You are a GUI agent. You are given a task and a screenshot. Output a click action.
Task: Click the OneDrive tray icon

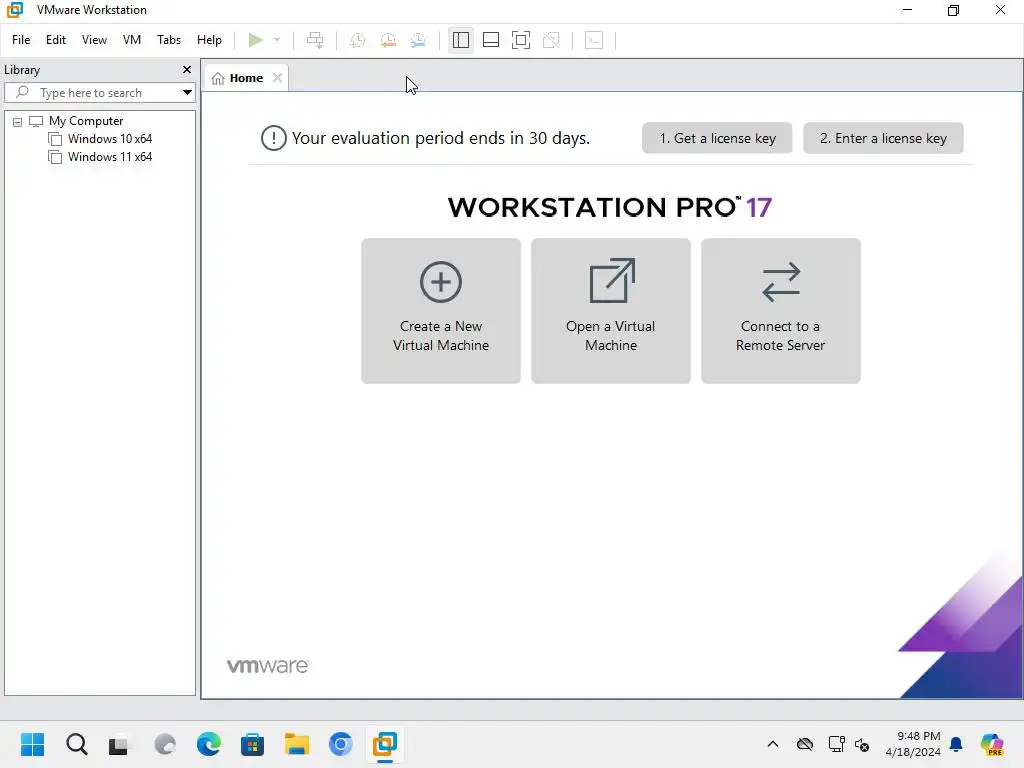pos(805,744)
